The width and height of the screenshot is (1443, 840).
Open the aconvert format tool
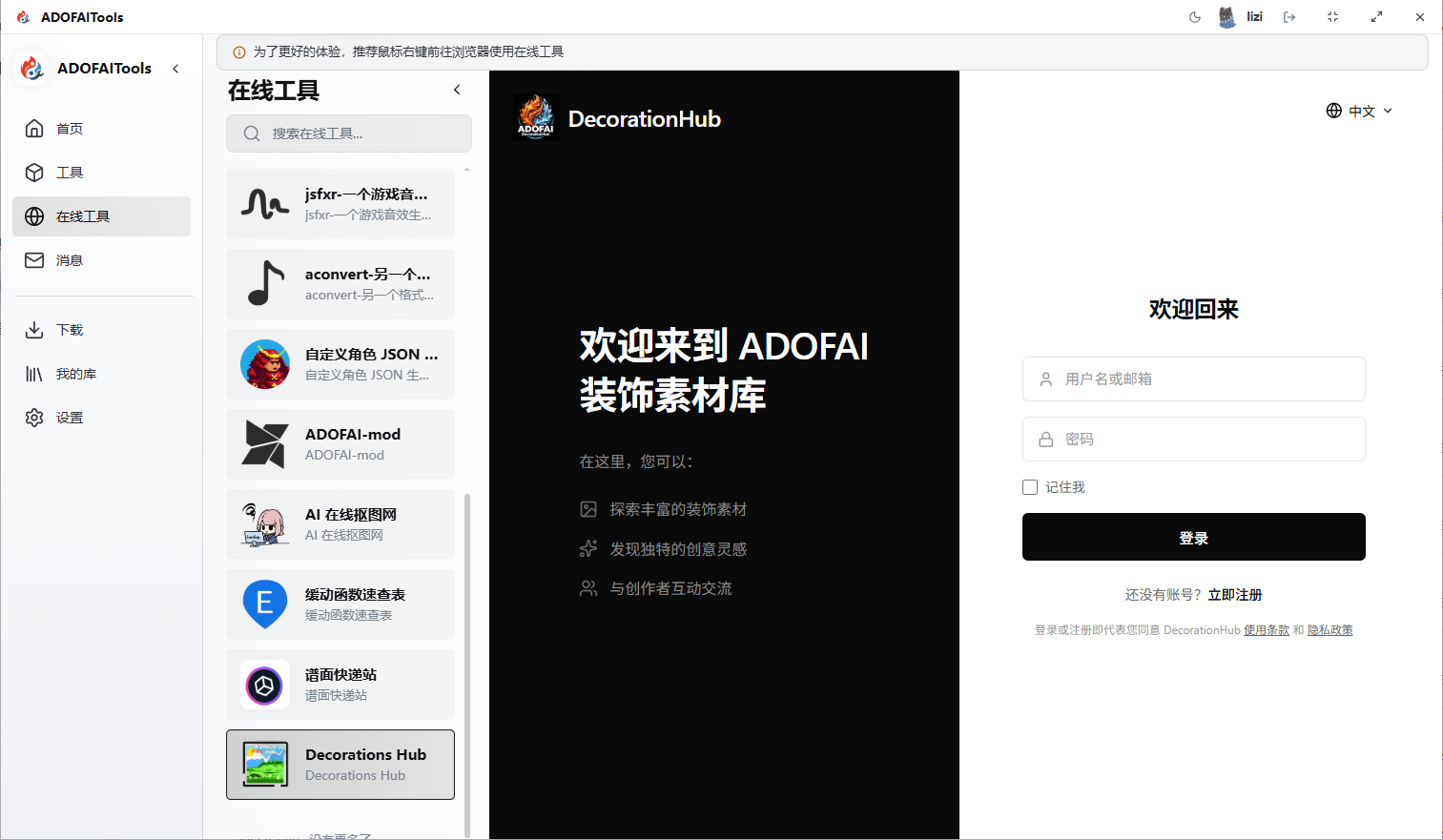click(x=340, y=284)
